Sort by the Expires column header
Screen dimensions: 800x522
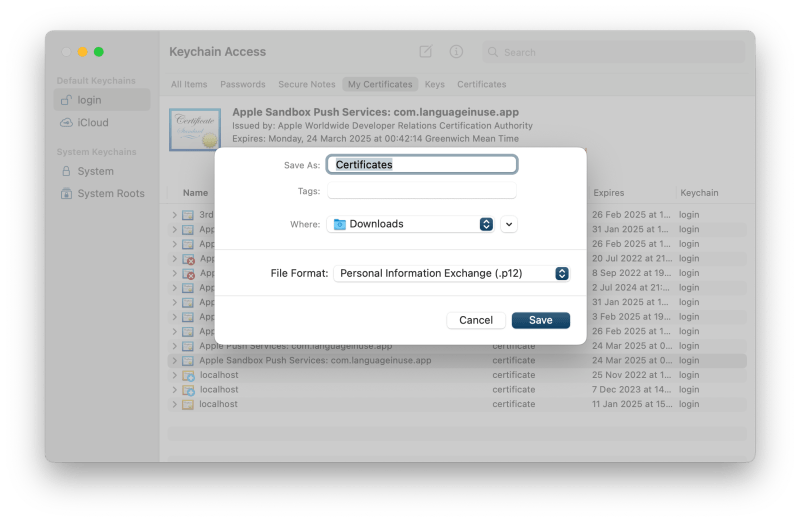point(609,193)
